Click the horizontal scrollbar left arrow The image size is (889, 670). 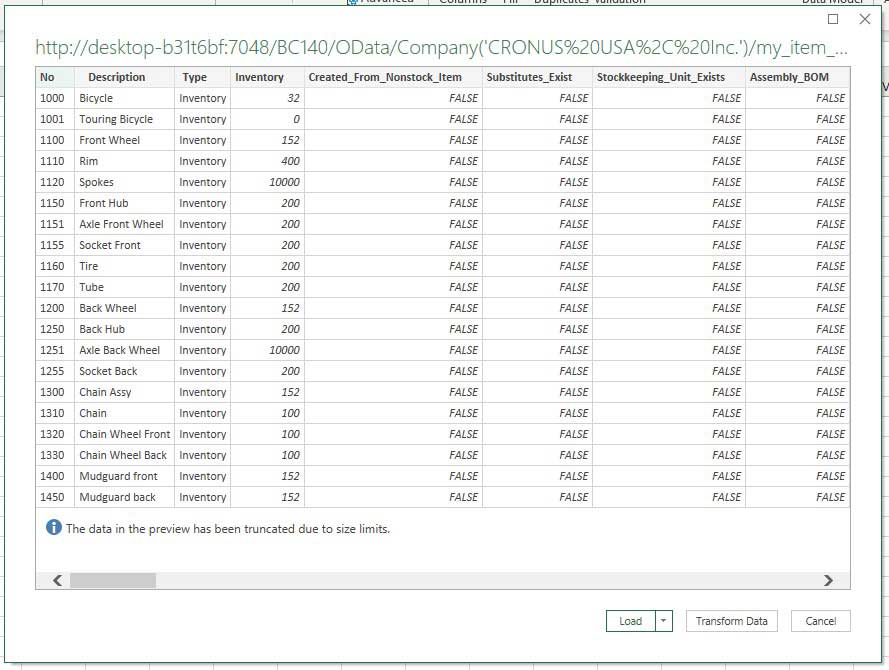click(57, 580)
